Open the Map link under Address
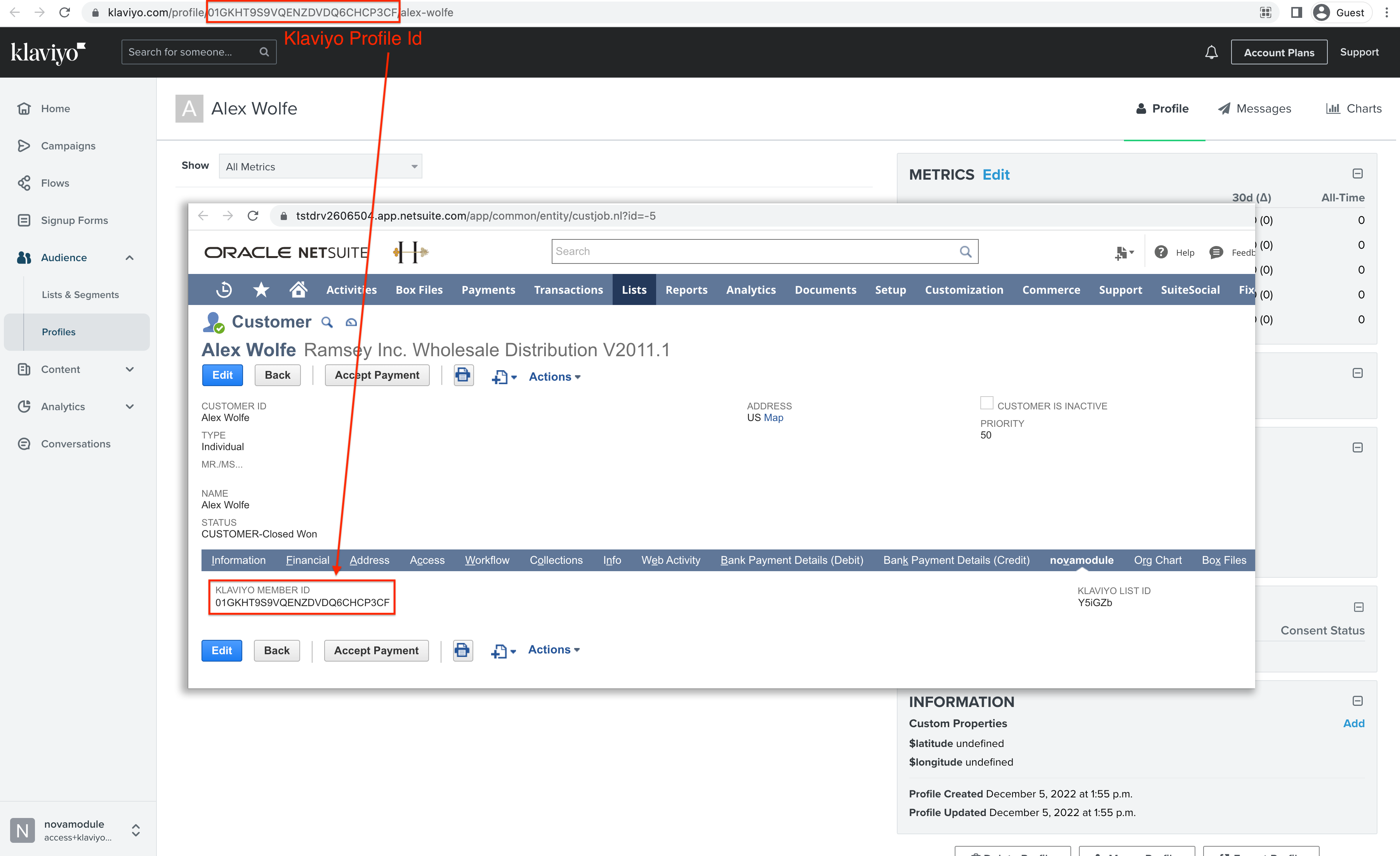Viewport: 1400px width, 856px height. (x=773, y=418)
